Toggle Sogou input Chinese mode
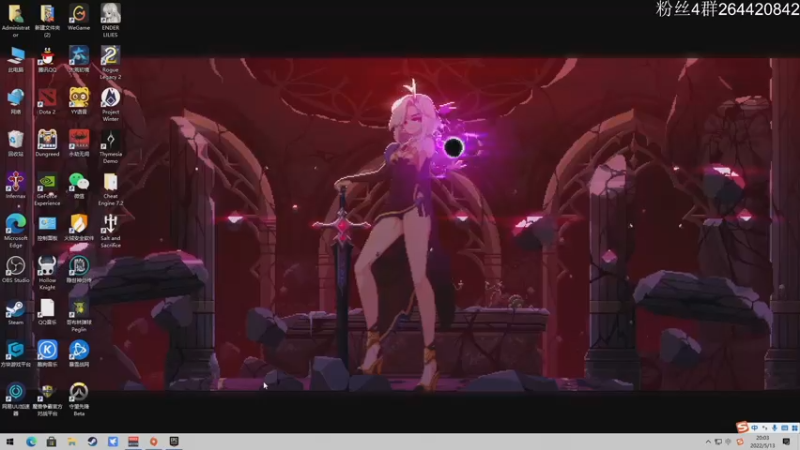 [x=755, y=428]
